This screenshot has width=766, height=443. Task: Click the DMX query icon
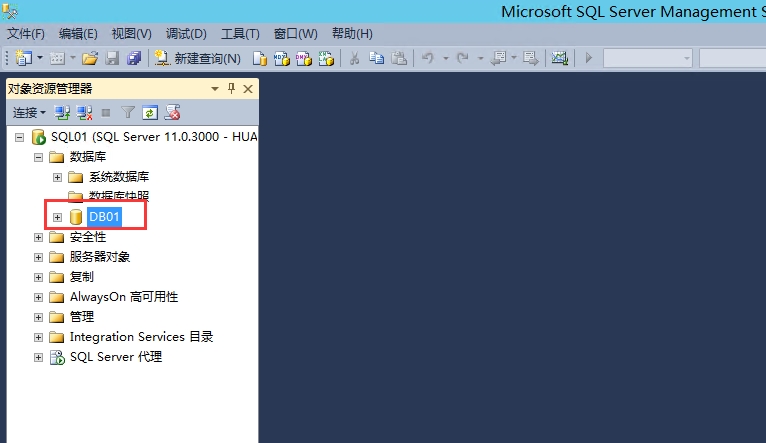point(304,59)
